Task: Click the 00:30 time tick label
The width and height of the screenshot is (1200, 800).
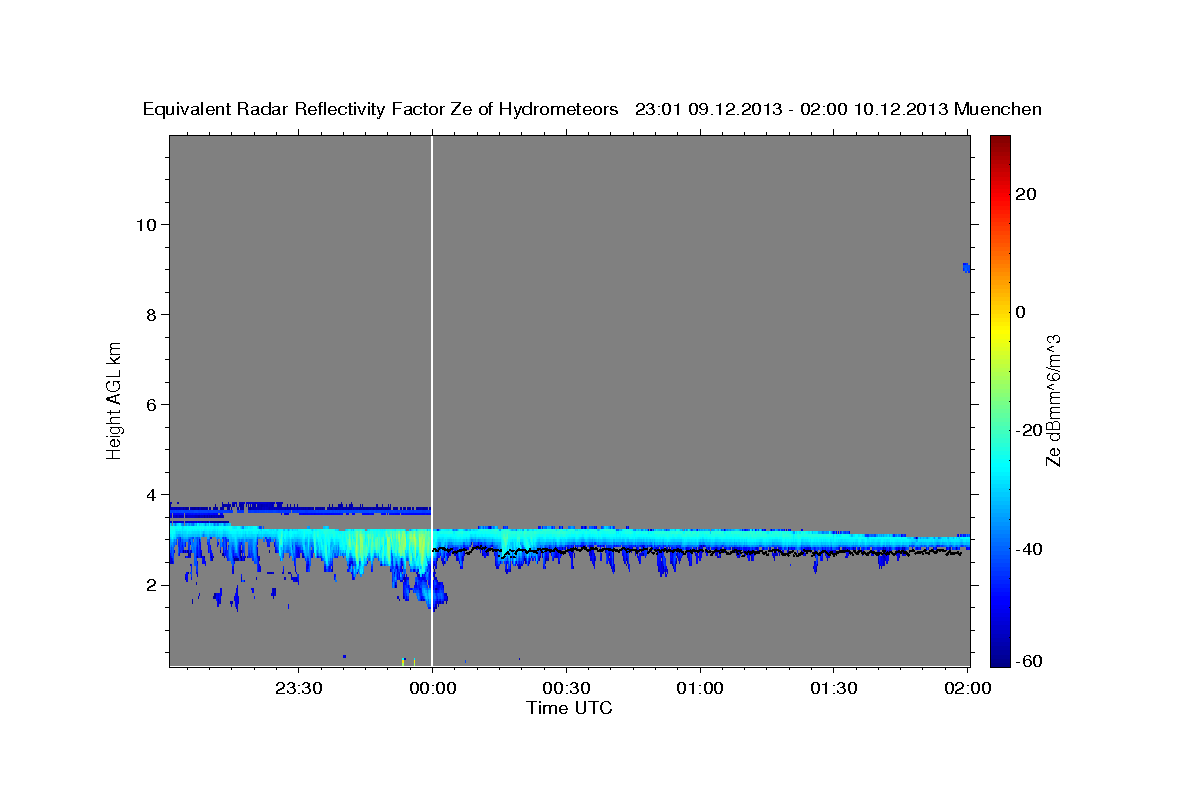Action: tap(566, 688)
